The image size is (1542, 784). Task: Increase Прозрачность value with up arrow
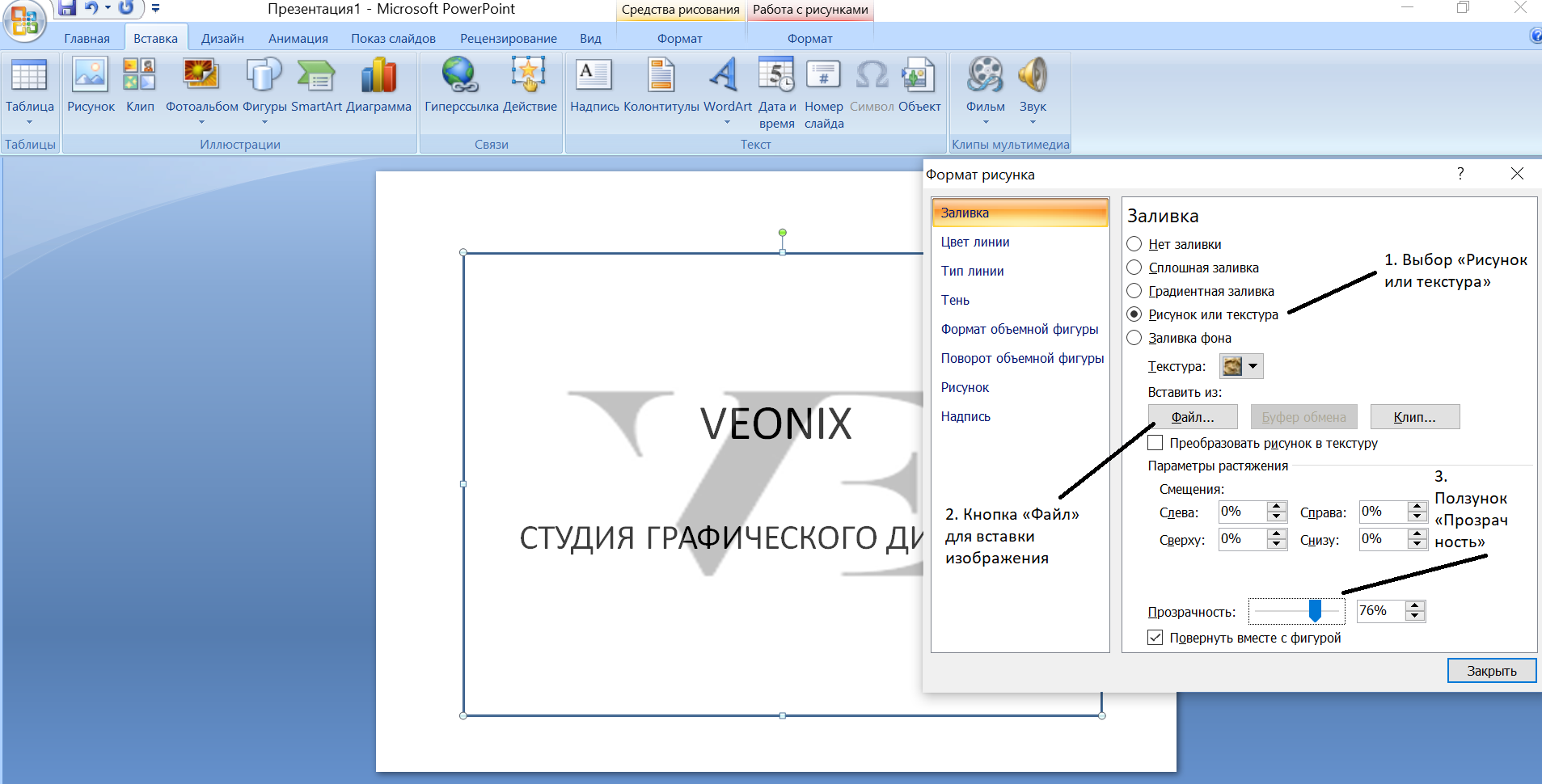click(x=1415, y=606)
